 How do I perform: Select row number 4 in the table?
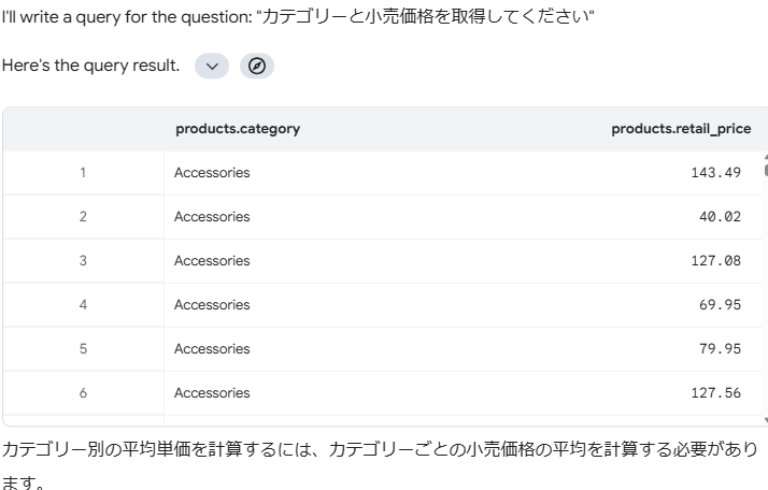tap(83, 305)
